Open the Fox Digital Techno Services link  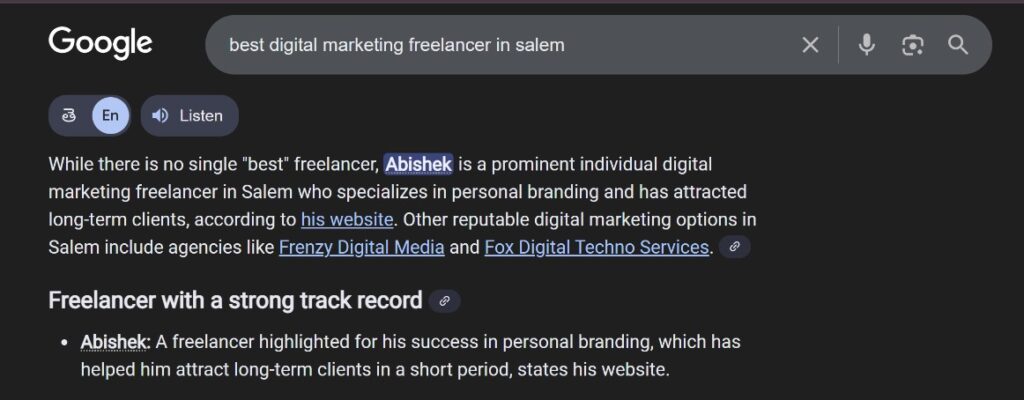click(x=597, y=247)
